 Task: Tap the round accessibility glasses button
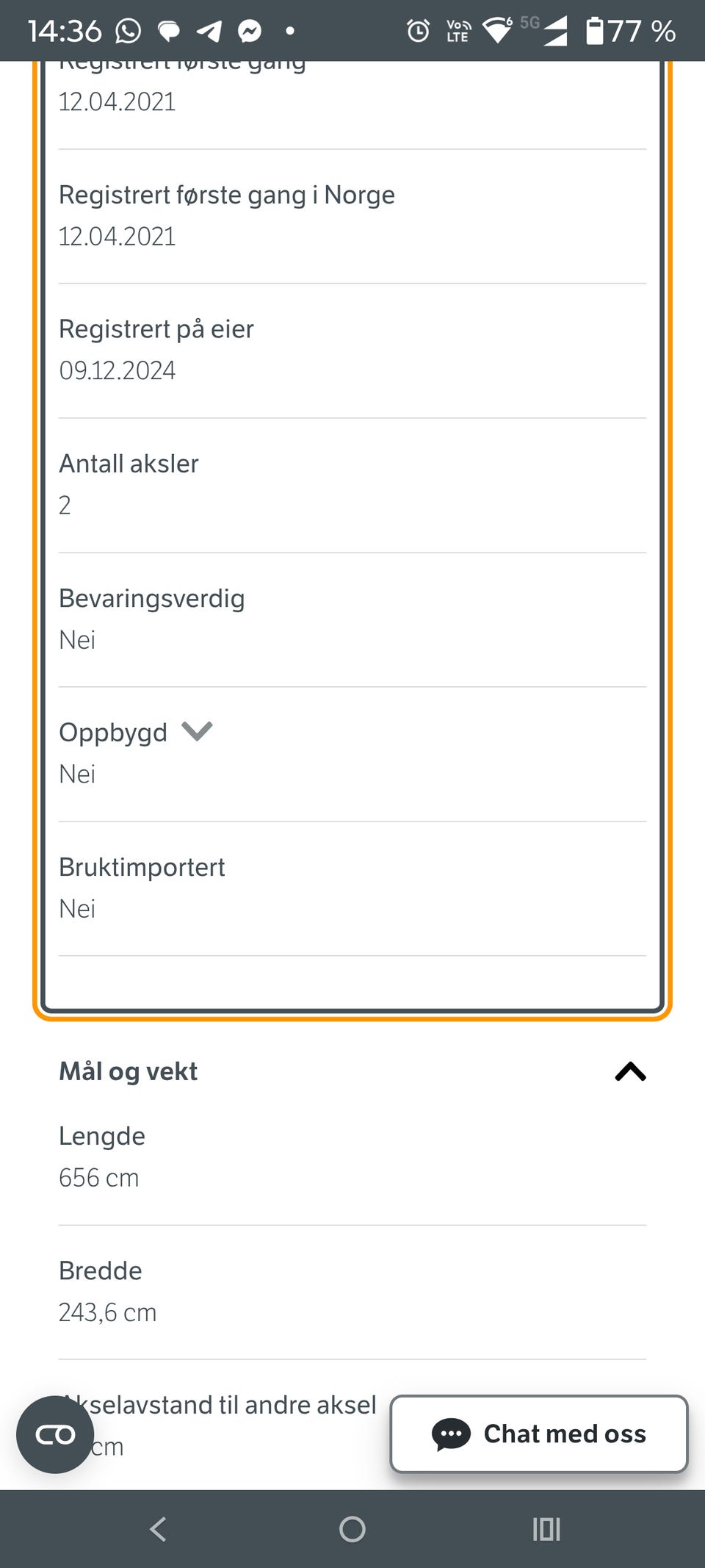(x=55, y=1434)
